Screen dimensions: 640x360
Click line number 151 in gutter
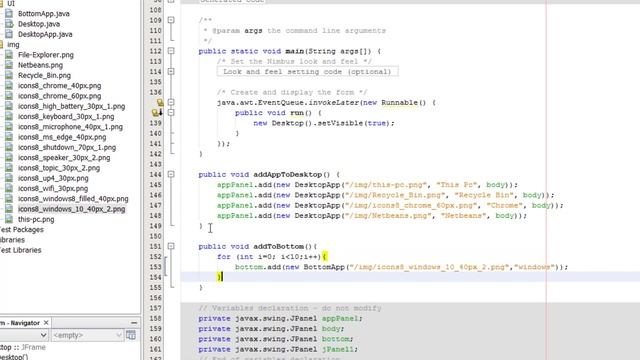click(156, 247)
